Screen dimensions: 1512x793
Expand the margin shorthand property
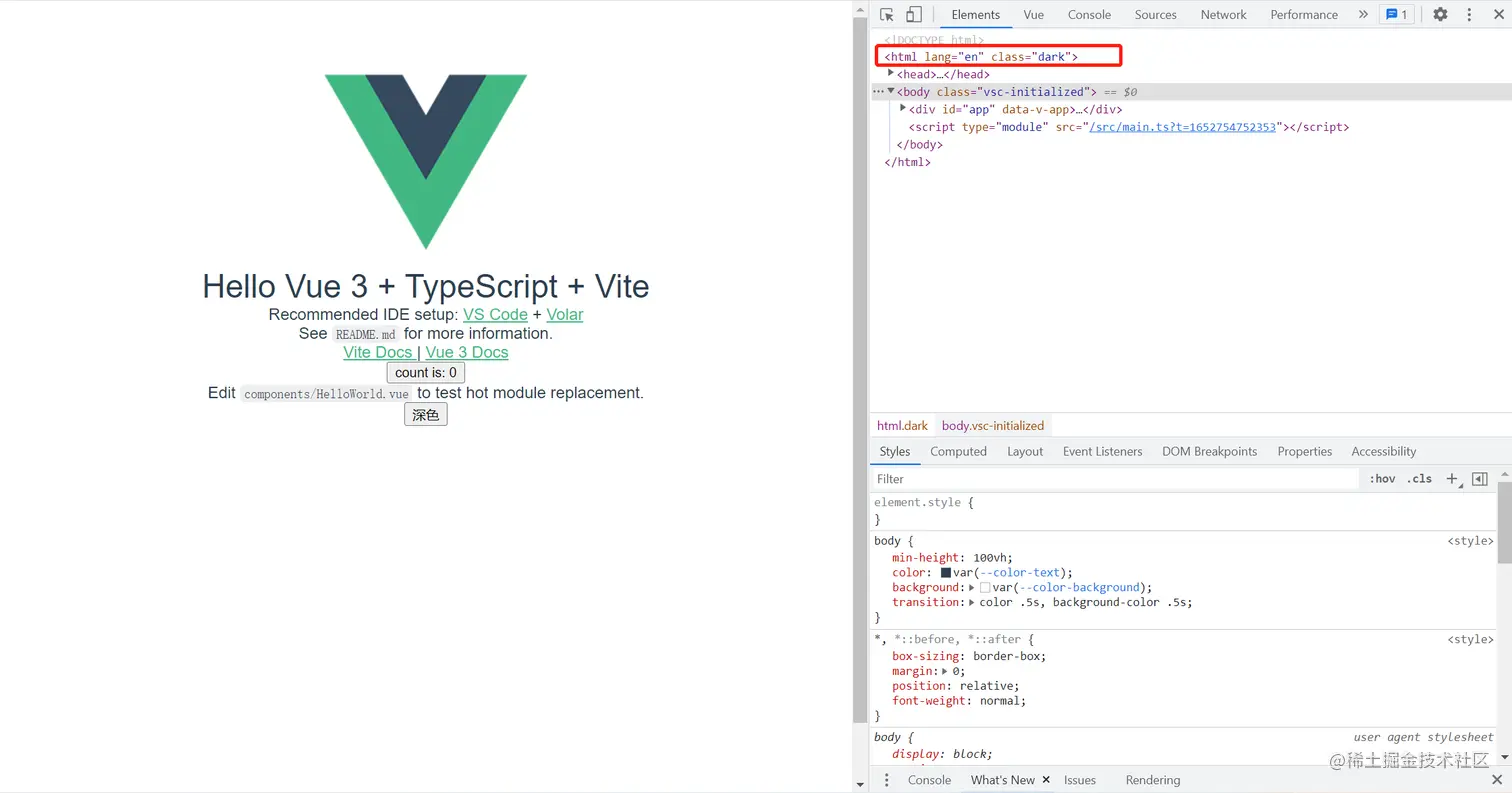[x=945, y=671]
